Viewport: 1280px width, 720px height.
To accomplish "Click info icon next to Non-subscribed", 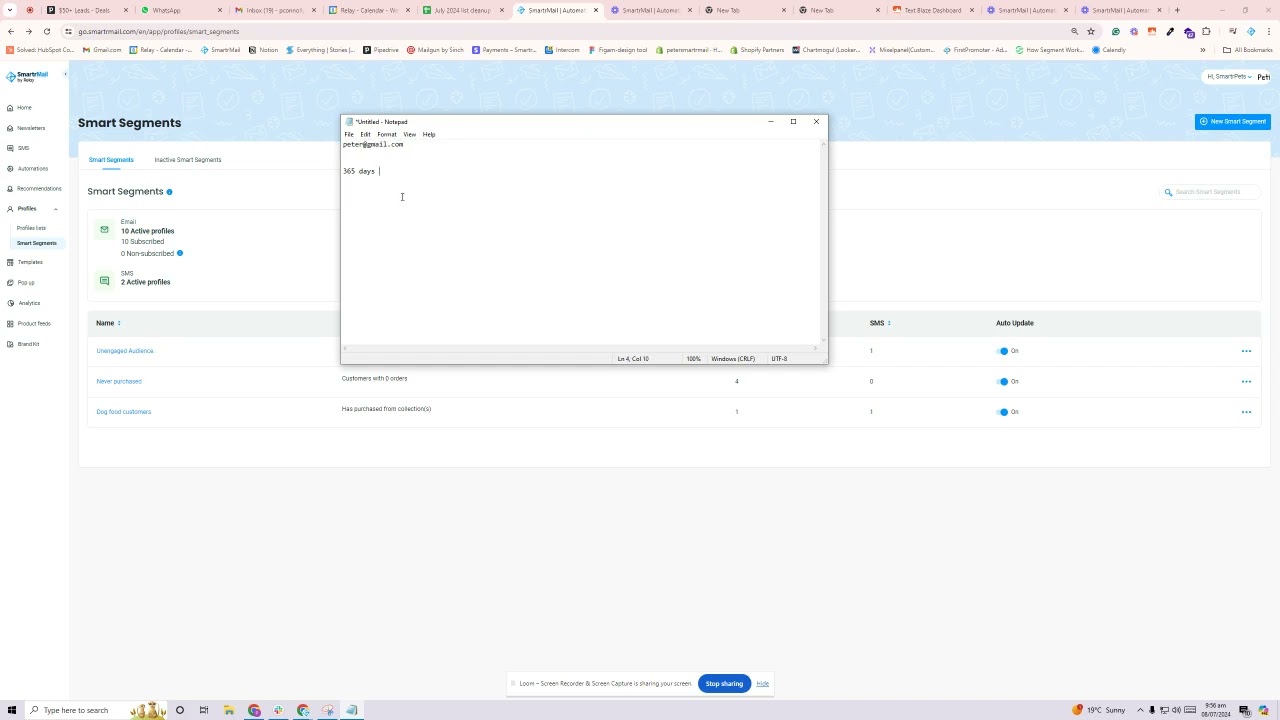I will (180, 253).
